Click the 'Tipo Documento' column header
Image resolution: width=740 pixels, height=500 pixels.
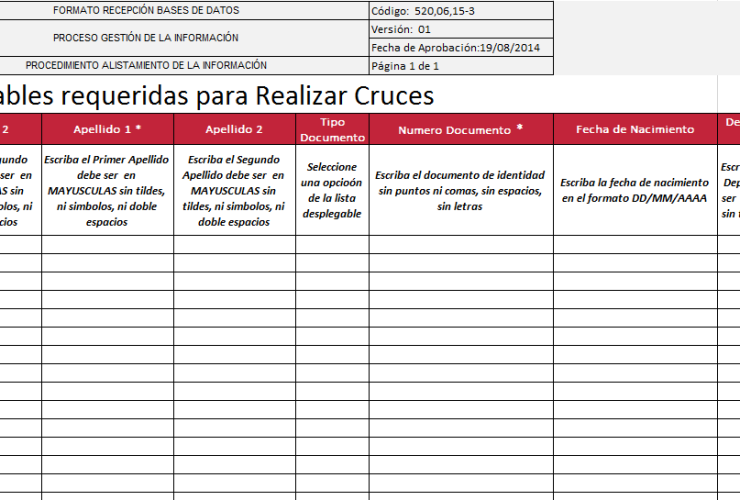[332, 129]
